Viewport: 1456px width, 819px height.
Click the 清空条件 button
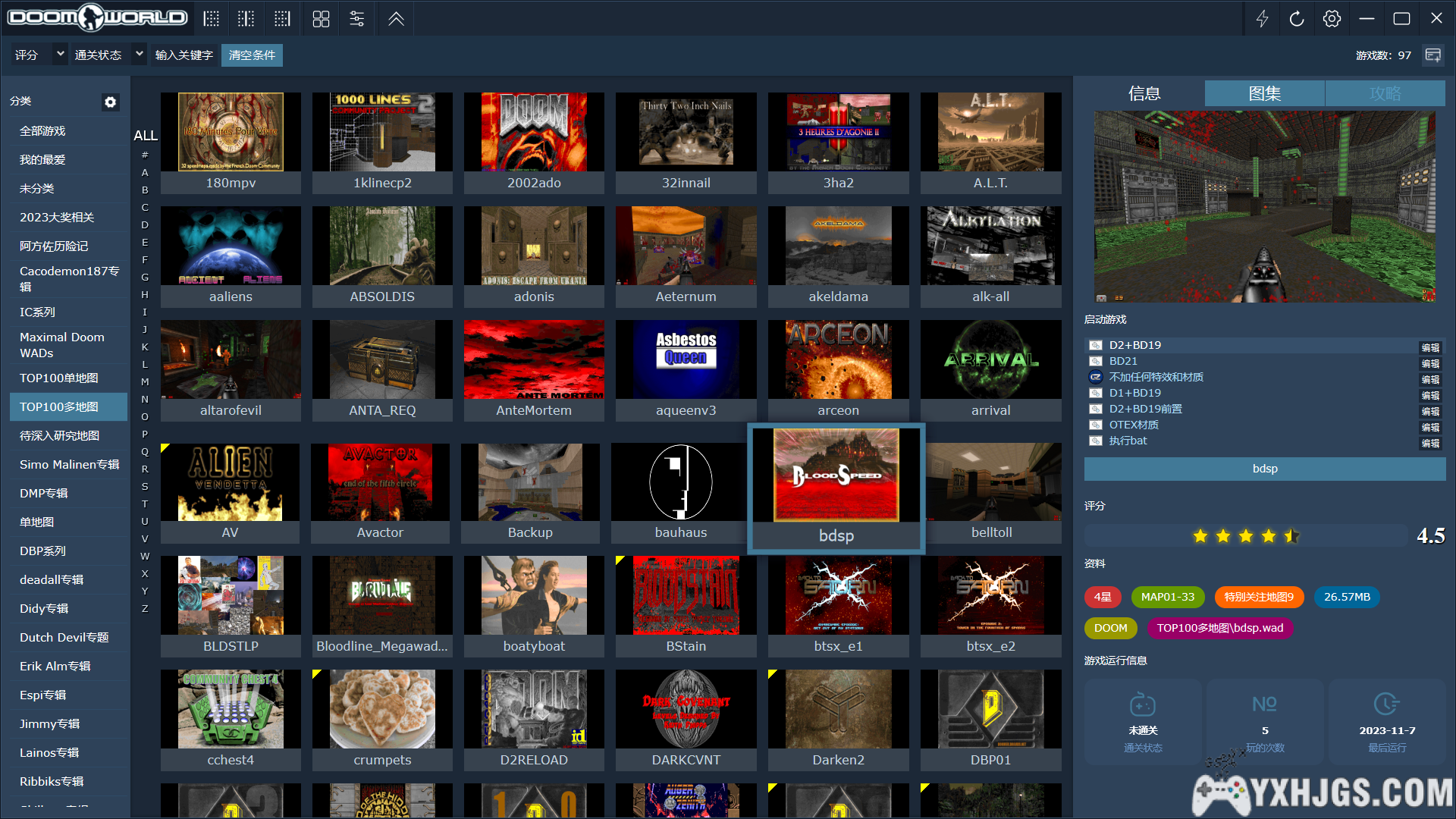(252, 55)
